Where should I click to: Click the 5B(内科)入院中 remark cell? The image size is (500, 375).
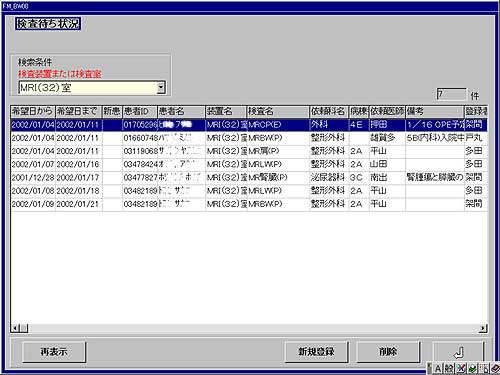(435, 138)
